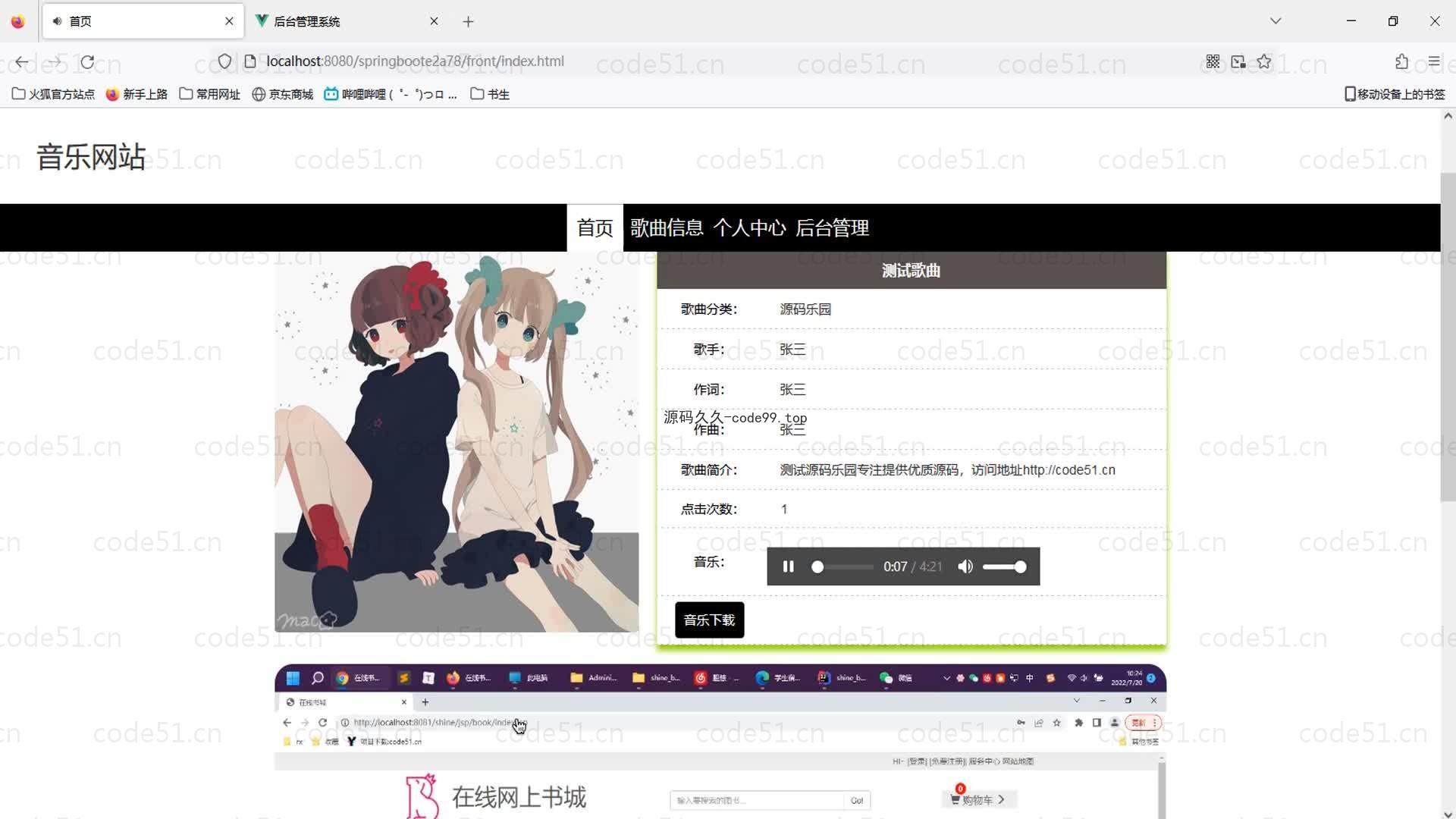Click the 音乐网站 site title

tap(91, 157)
